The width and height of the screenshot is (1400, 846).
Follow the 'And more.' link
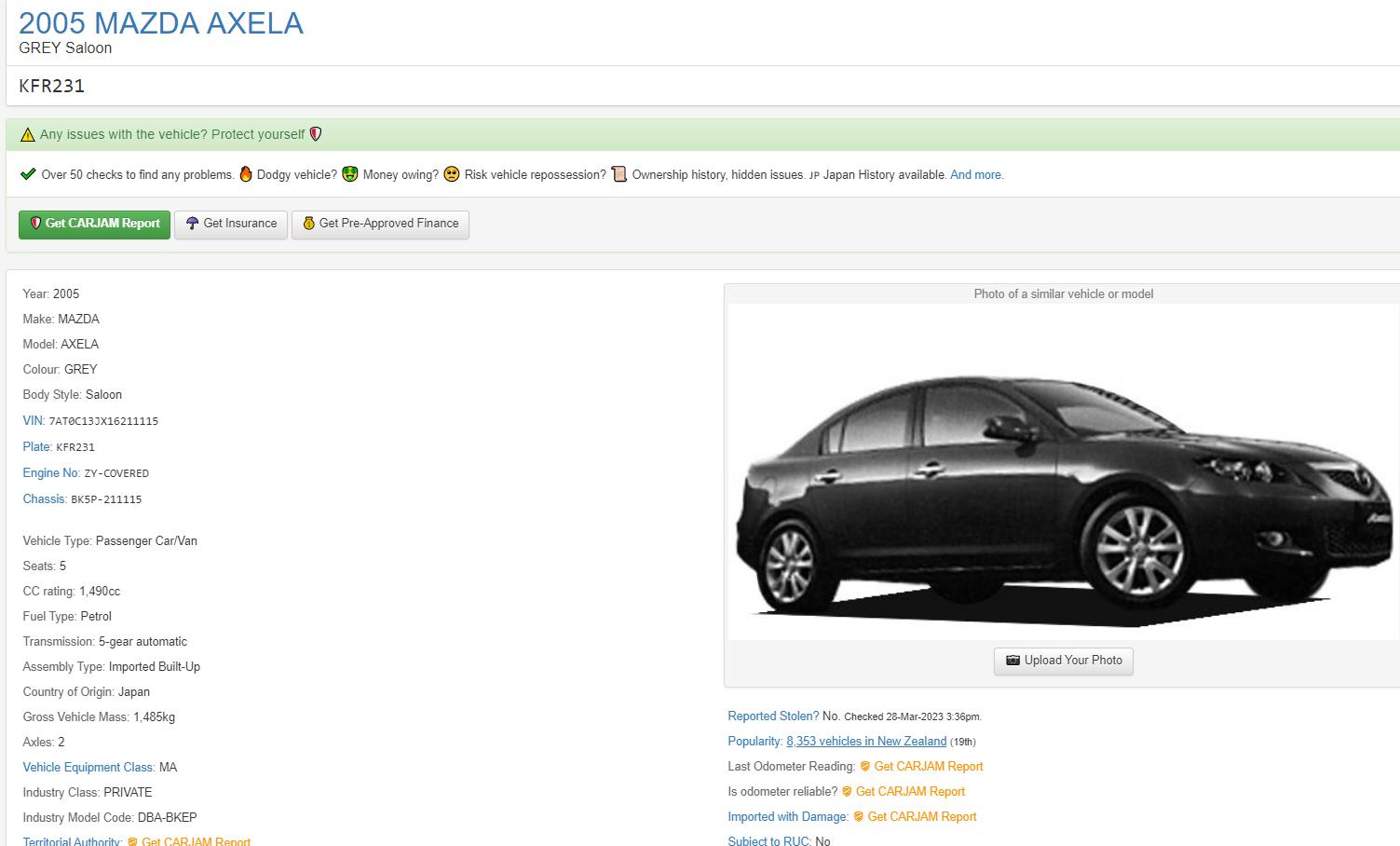977,175
